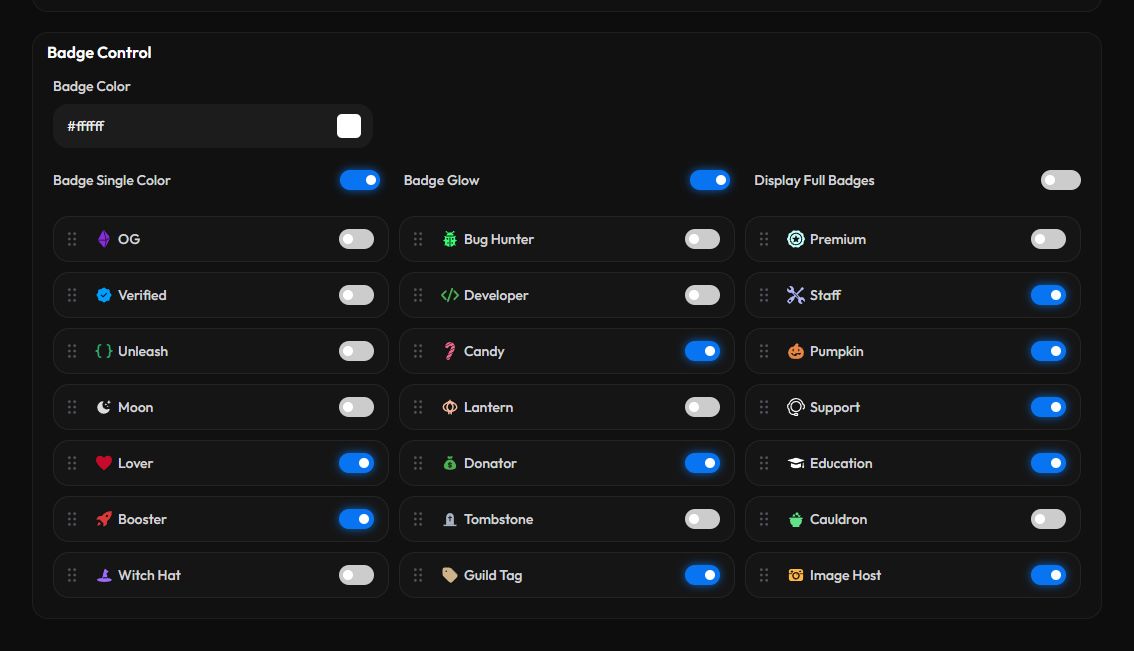Click the Guild Tag label icon
1134x651 pixels.
450,575
